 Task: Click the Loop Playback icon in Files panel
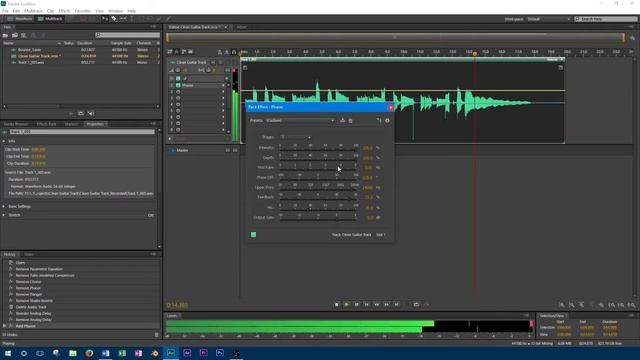[81, 113]
